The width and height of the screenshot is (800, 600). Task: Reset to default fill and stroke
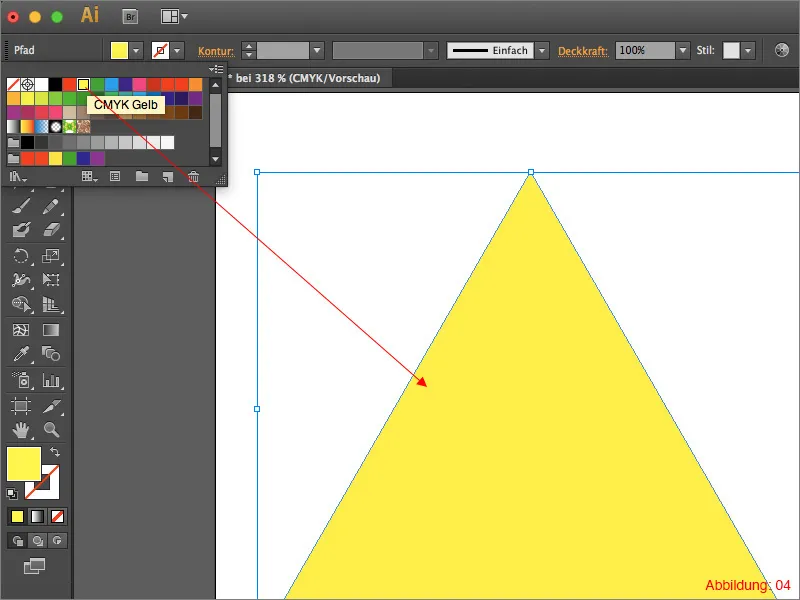tap(12, 494)
